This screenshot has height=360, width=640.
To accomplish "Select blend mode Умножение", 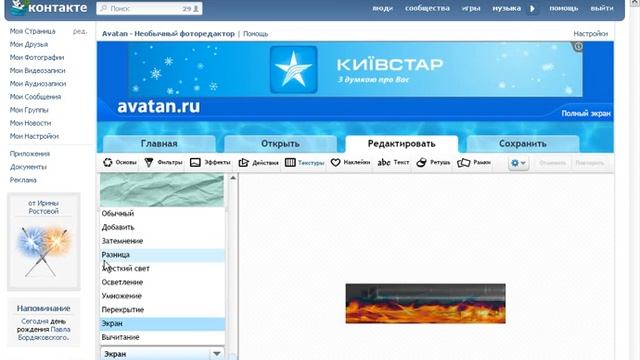I will coord(162,296).
